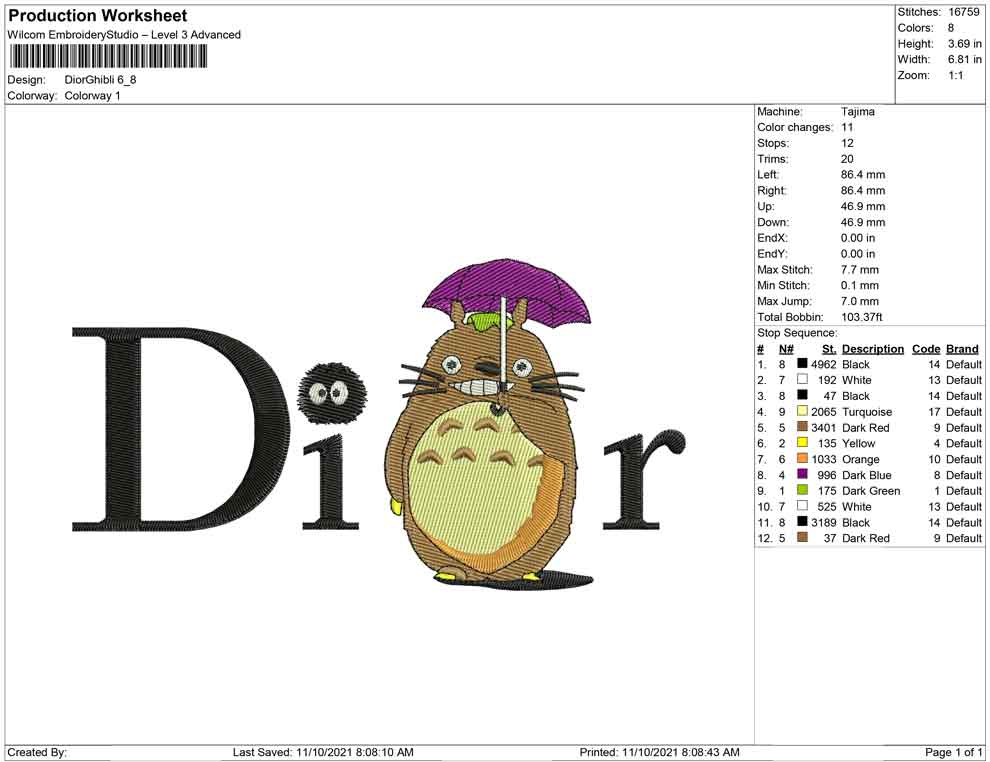Click the purple umbrella in the design
Screen dimensions: 990x762
(507, 294)
